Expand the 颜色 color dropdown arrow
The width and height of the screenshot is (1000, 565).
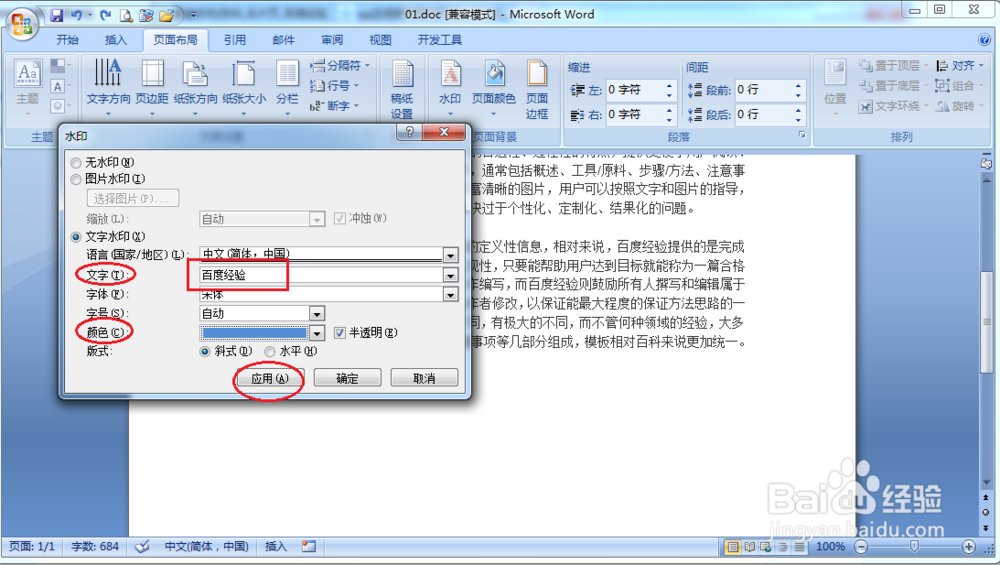tap(317, 333)
